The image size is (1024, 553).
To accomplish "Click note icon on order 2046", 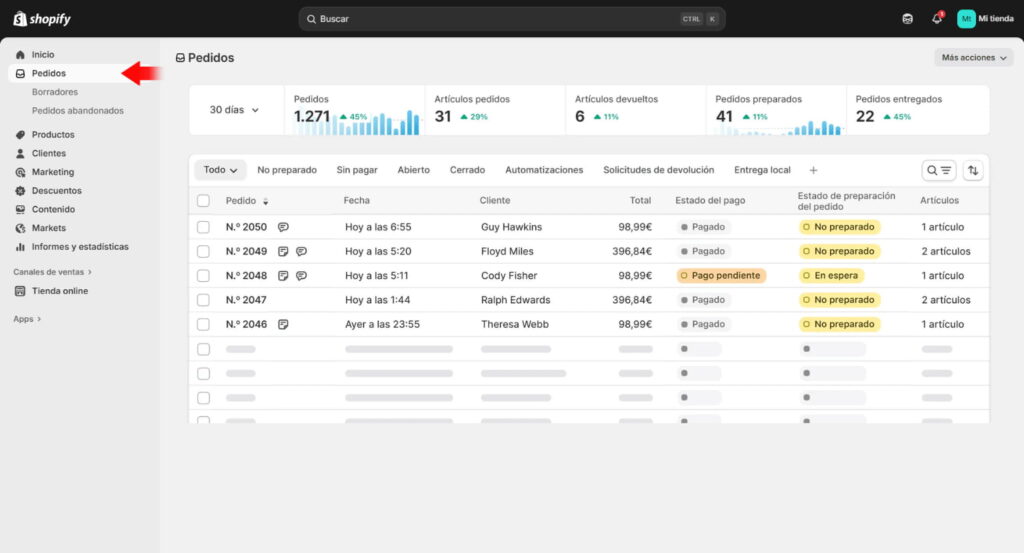I will click(284, 324).
